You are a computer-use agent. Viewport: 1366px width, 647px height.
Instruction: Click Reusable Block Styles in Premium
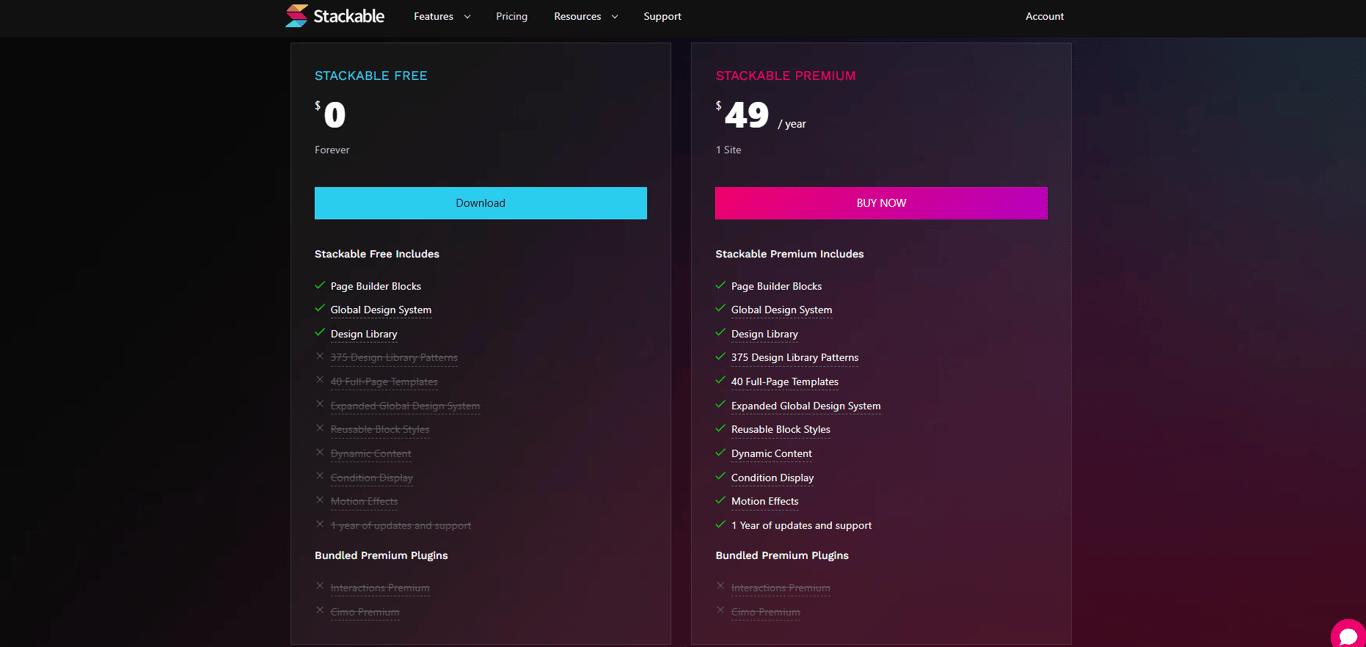[780, 430]
